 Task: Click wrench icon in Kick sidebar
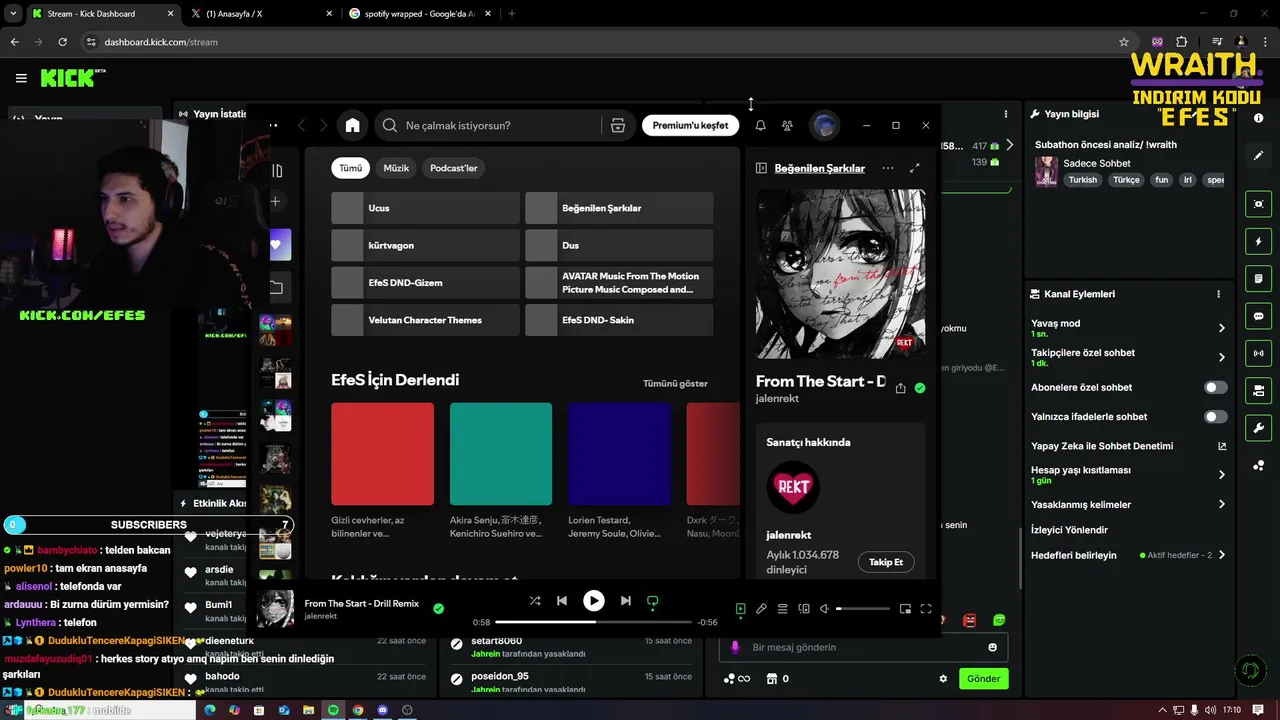point(1258,428)
